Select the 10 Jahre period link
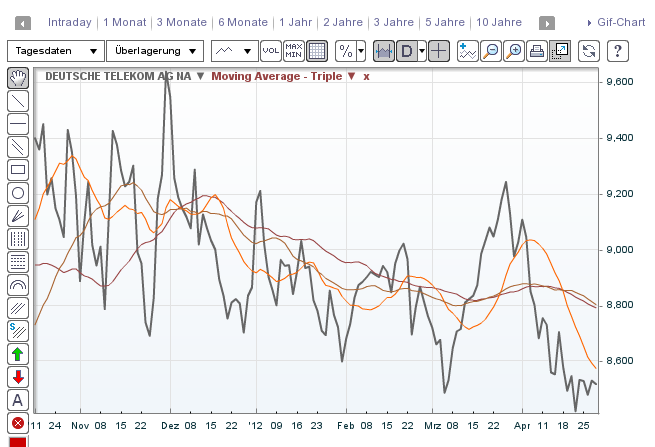Screen dimensions: 655x447 [499, 22]
